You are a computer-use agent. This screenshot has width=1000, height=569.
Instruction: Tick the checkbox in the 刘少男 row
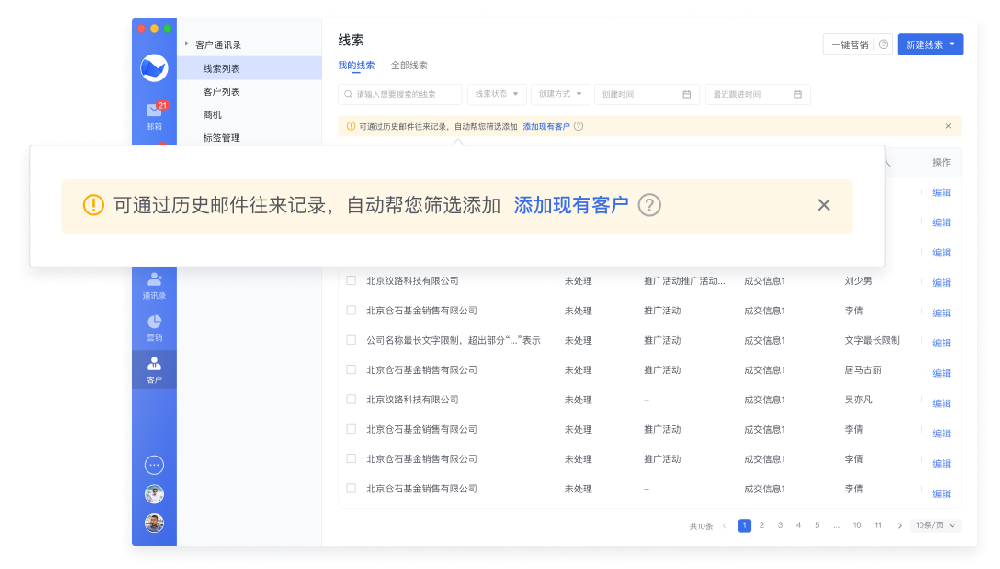point(351,281)
